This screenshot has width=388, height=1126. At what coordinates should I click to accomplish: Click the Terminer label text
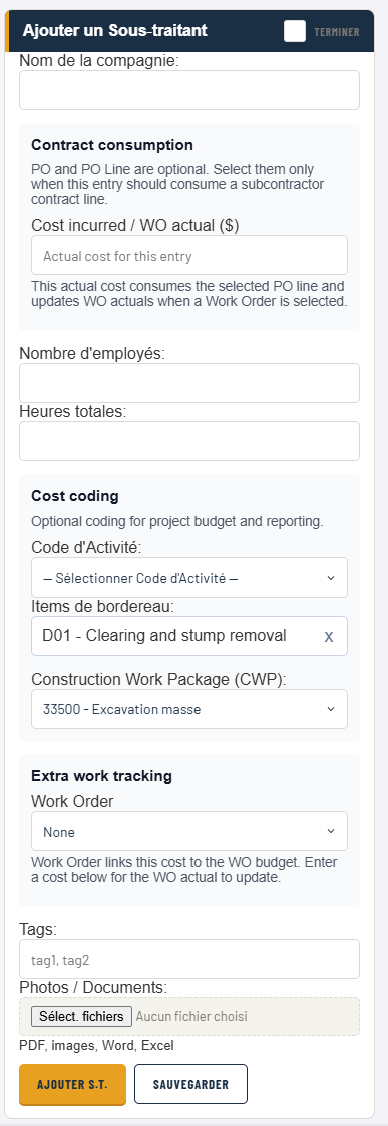click(337, 32)
